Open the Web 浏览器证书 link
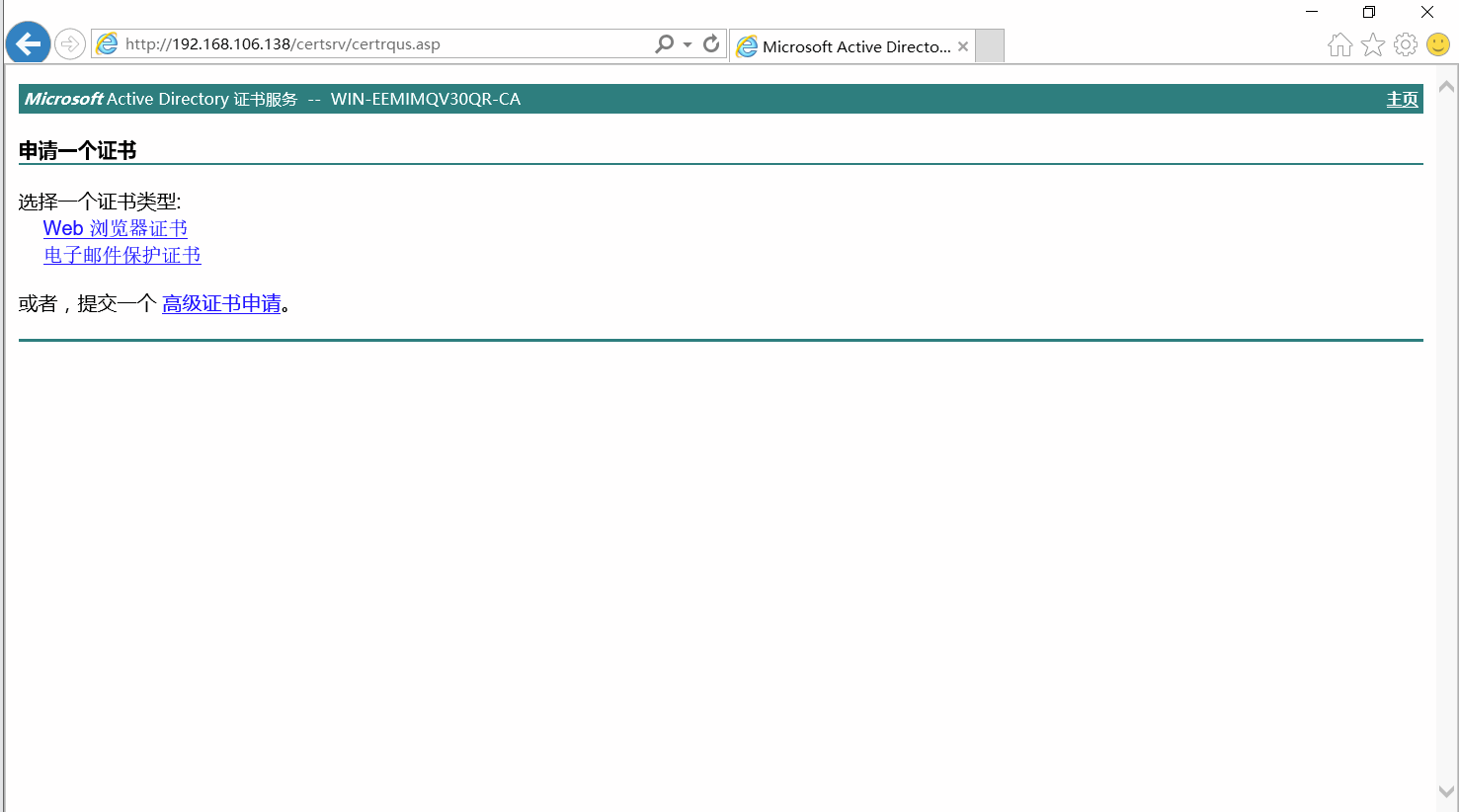1459x812 pixels. coord(116,228)
